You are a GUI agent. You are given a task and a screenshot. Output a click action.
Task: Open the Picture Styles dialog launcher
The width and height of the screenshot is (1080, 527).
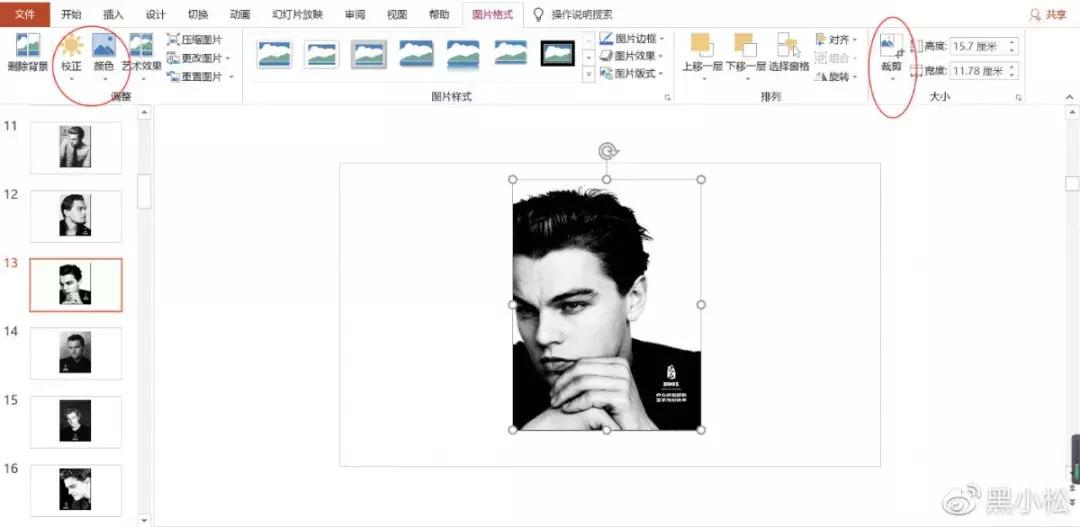[x=667, y=98]
